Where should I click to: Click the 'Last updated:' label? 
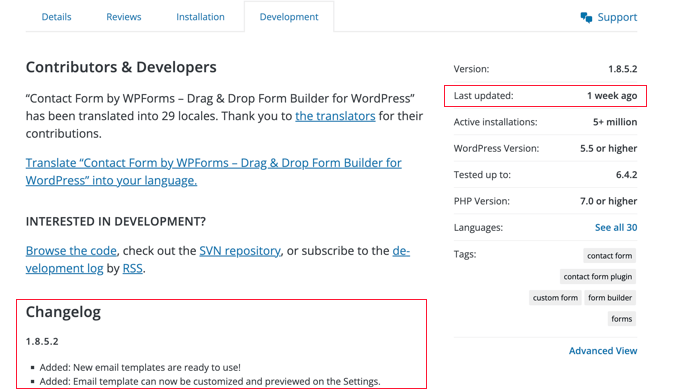484,96
